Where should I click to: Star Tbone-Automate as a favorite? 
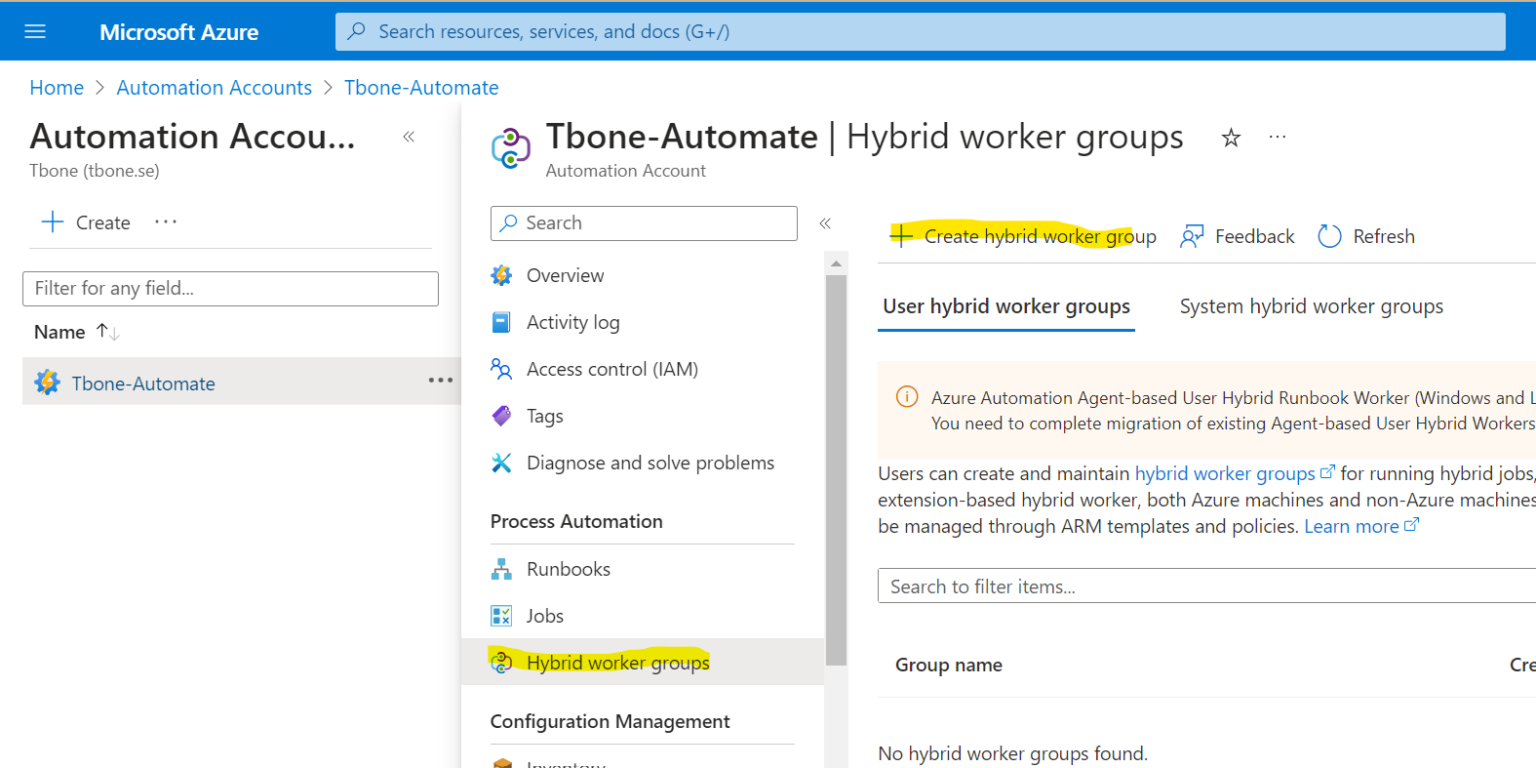[x=1231, y=137]
